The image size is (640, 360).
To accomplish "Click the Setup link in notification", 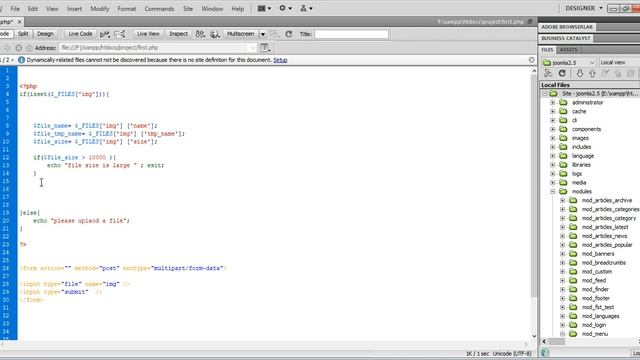I will click(x=280, y=60).
